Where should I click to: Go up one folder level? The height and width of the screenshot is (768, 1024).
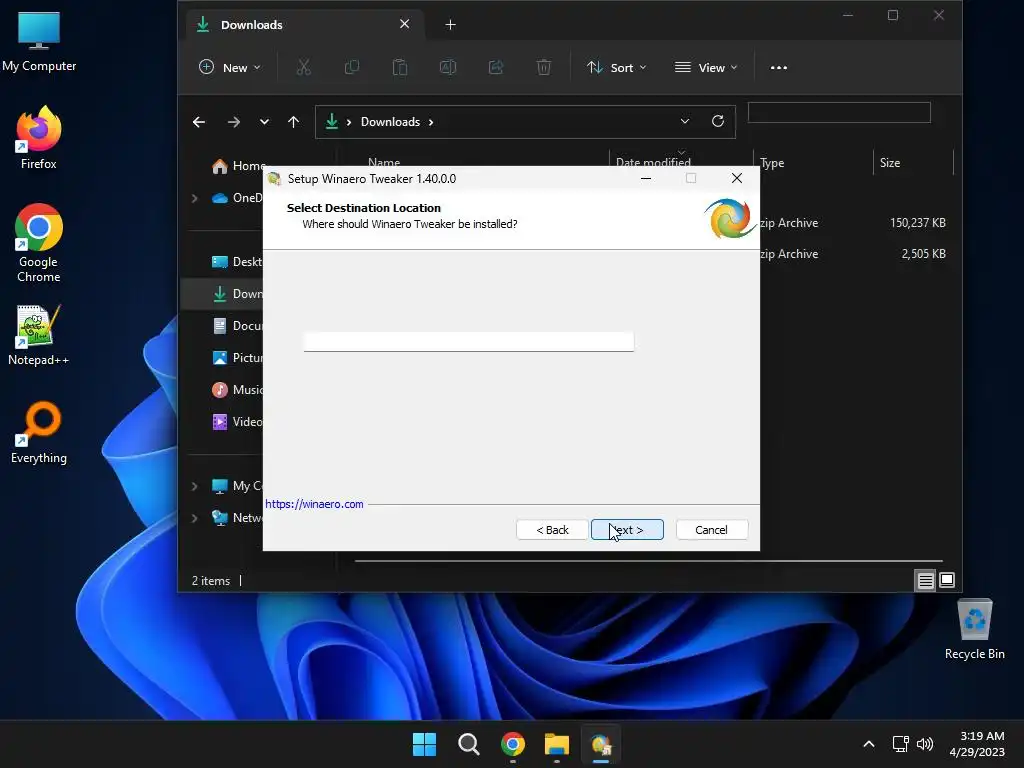293,122
